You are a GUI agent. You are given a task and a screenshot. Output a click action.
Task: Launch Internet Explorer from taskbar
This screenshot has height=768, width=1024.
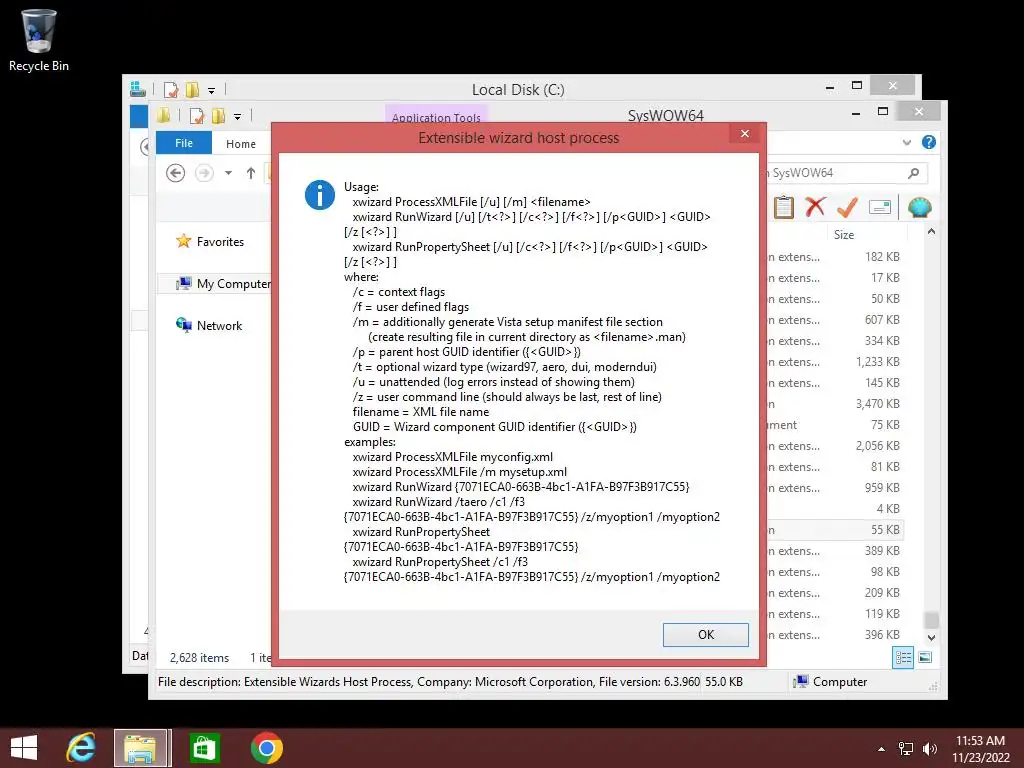point(80,748)
